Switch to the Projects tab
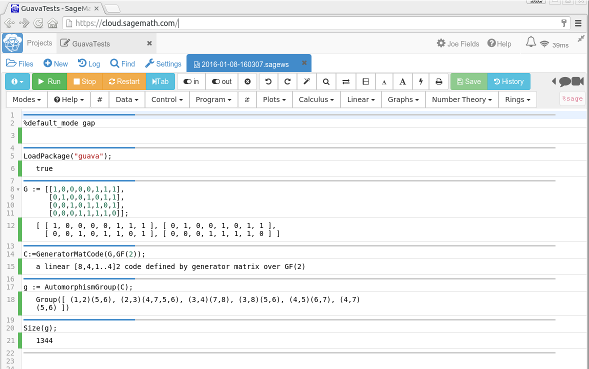 [39, 43]
